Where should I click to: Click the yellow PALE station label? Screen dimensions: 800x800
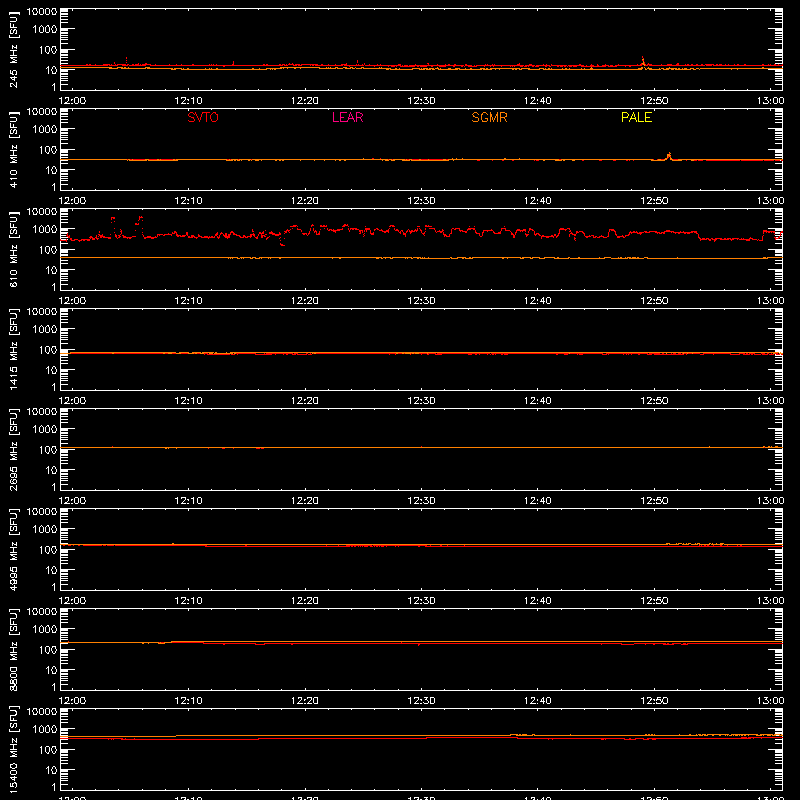coord(636,117)
